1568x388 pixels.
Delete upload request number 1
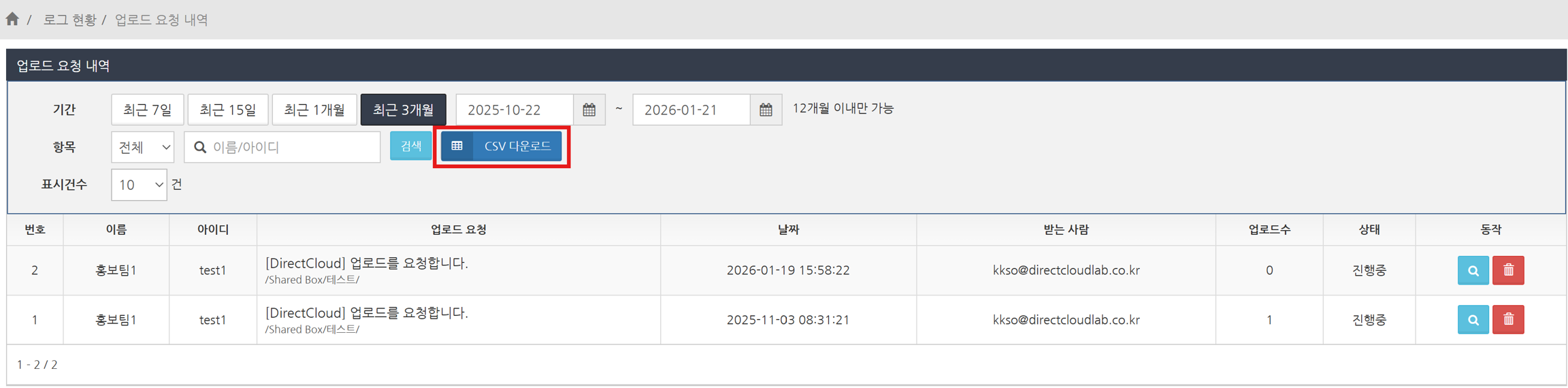1508,320
